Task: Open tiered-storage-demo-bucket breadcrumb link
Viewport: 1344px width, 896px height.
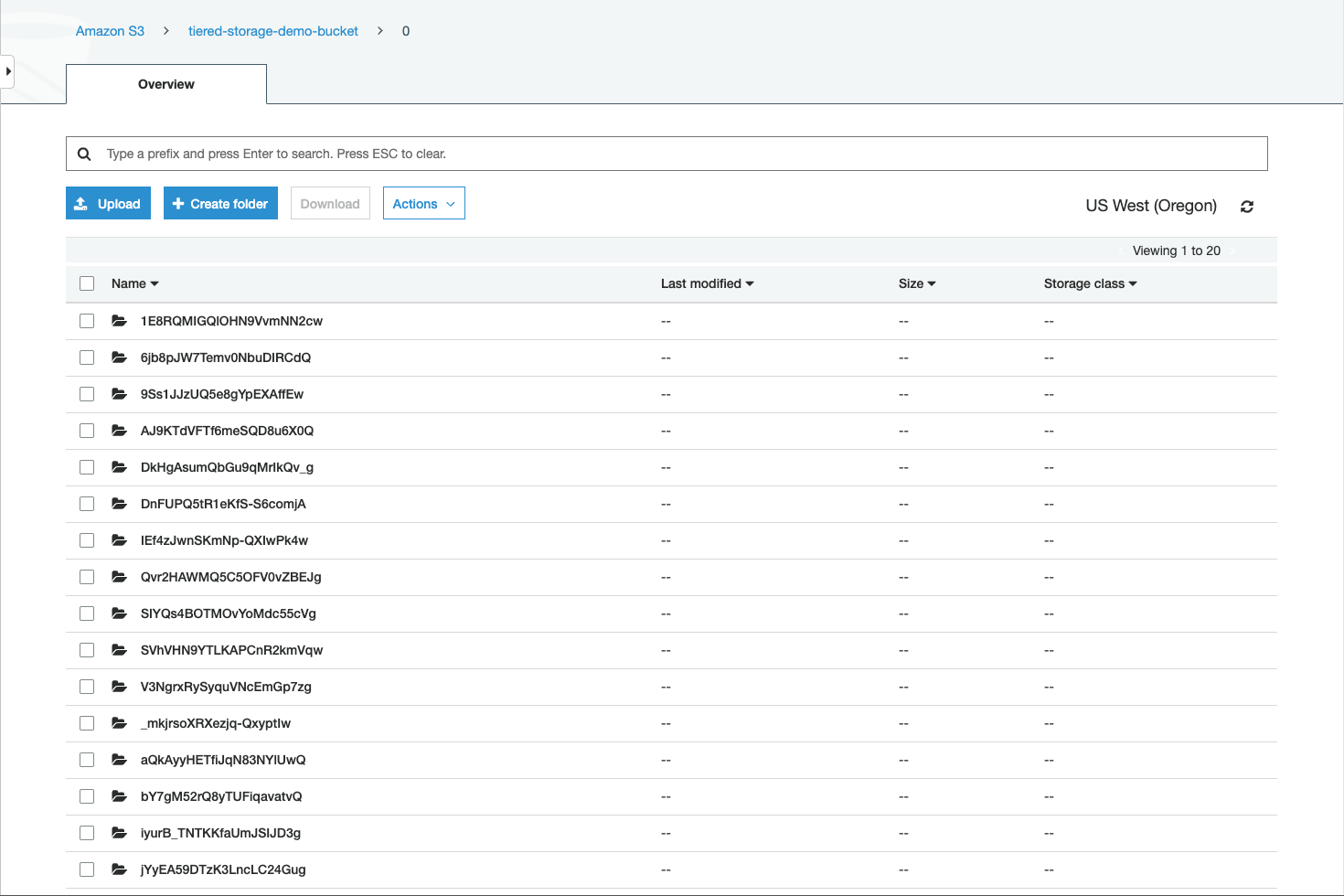Action: click(273, 31)
